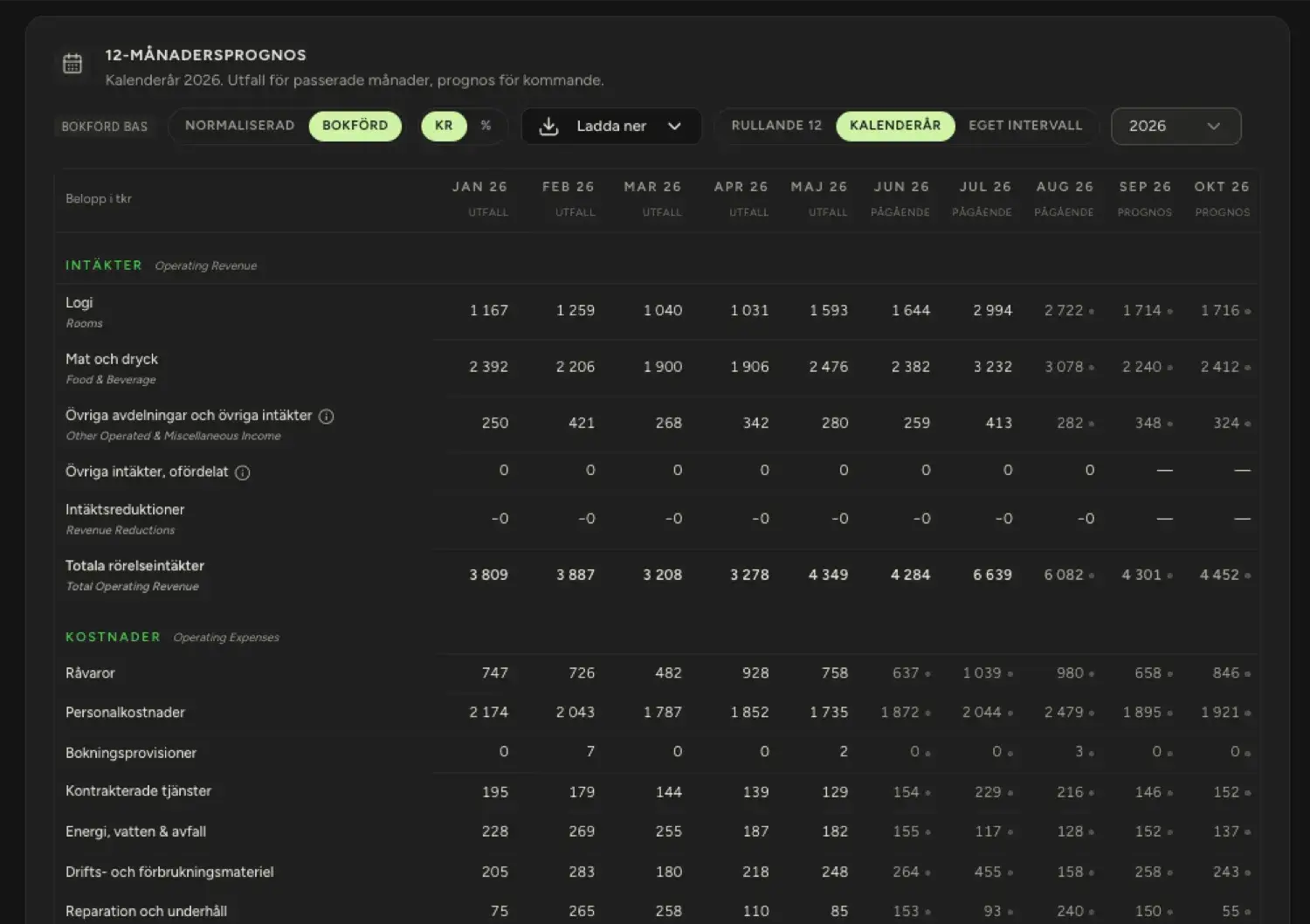Image resolution: width=1310 pixels, height=924 pixels.
Task: Select the Eget intervall tab
Action: coord(1025,126)
